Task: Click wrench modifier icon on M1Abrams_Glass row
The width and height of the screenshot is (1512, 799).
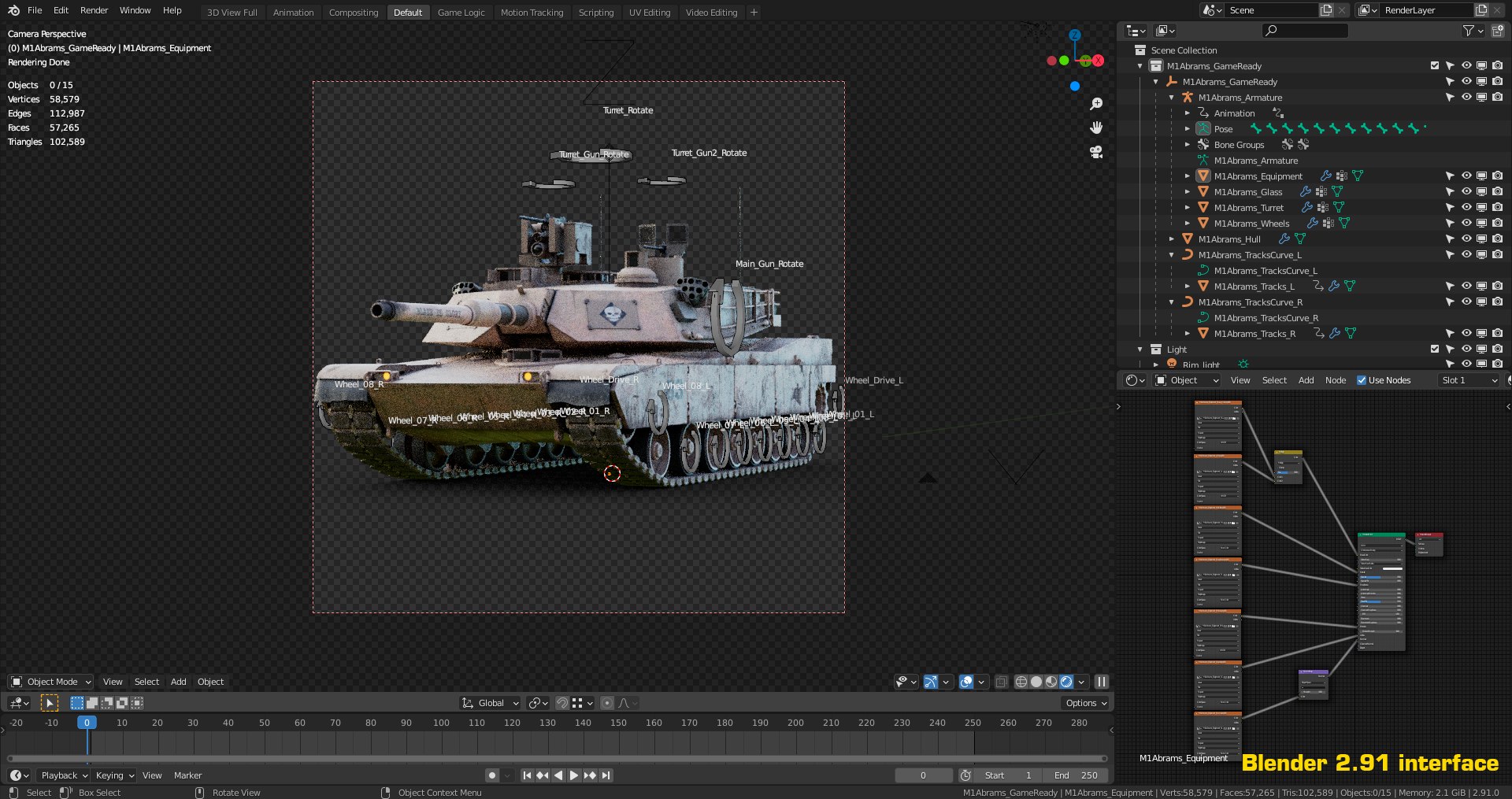Action: point(1306,192)
